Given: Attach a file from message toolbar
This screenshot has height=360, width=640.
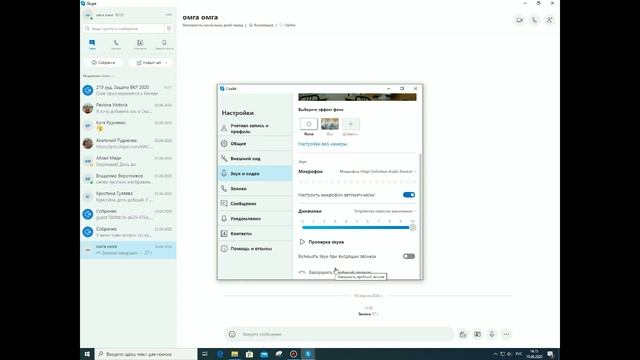Looking at the screenshot, I should point(462,334).
